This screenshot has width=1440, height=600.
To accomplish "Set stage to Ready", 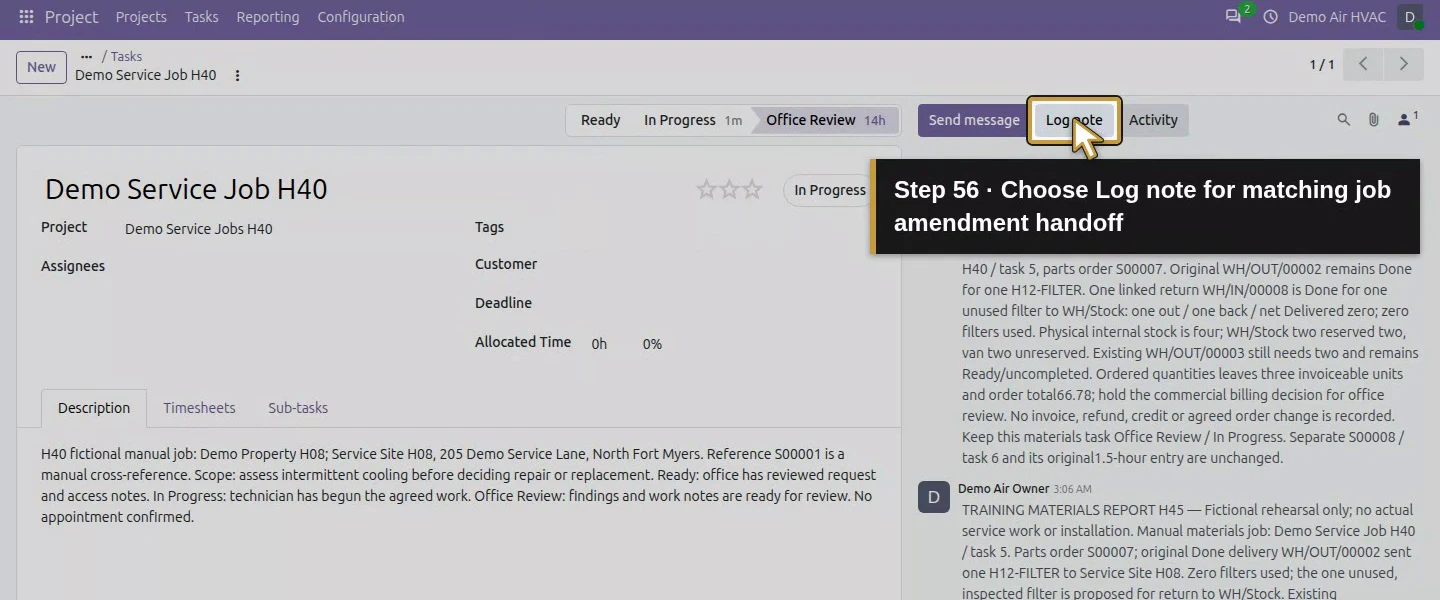I will pos(600,120).
